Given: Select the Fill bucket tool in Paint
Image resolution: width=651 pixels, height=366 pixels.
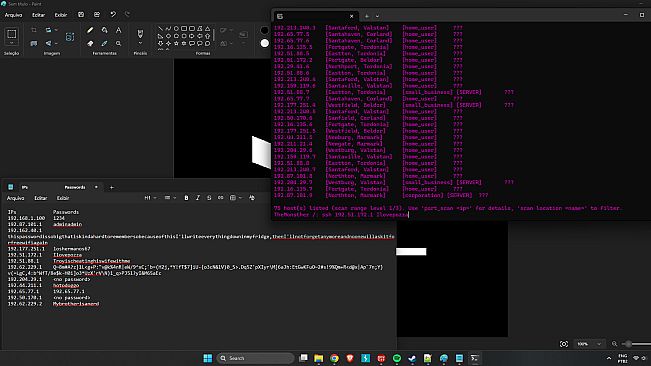Looking at the screenshot, I should tap(105, 30).
